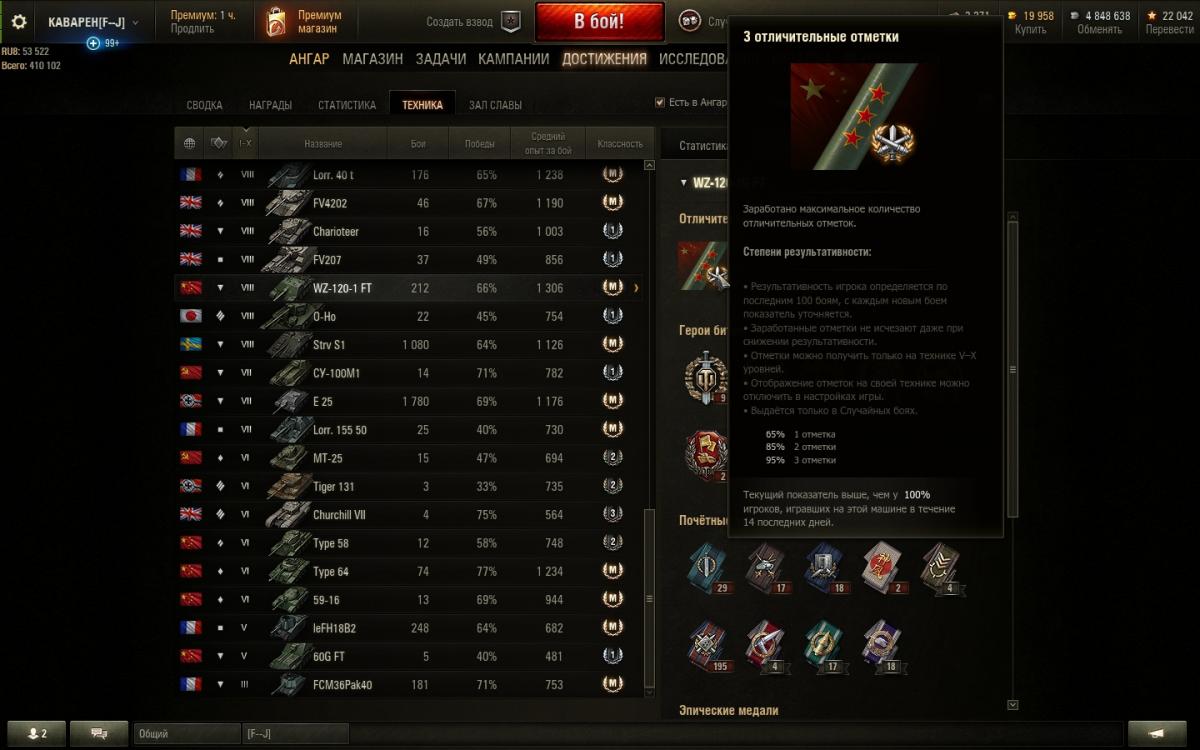Screen dimensions: 1200x750
Task: Open the premium shop bag icon
Action: (275, 22)
